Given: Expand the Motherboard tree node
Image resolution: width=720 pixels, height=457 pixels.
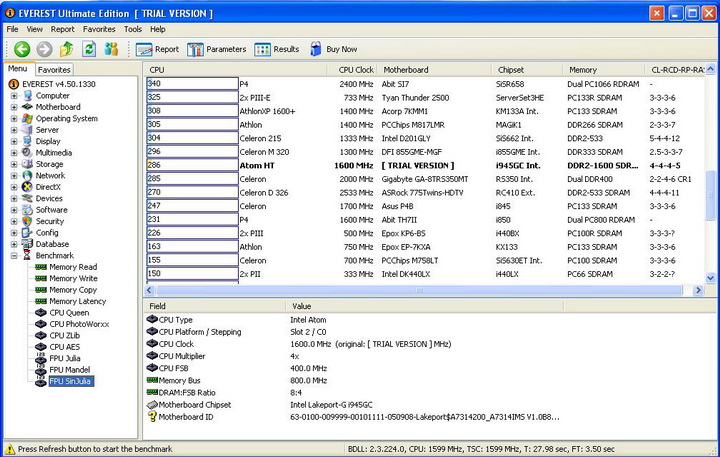Looking at the screenshot, I should click(x=14, y=107).
